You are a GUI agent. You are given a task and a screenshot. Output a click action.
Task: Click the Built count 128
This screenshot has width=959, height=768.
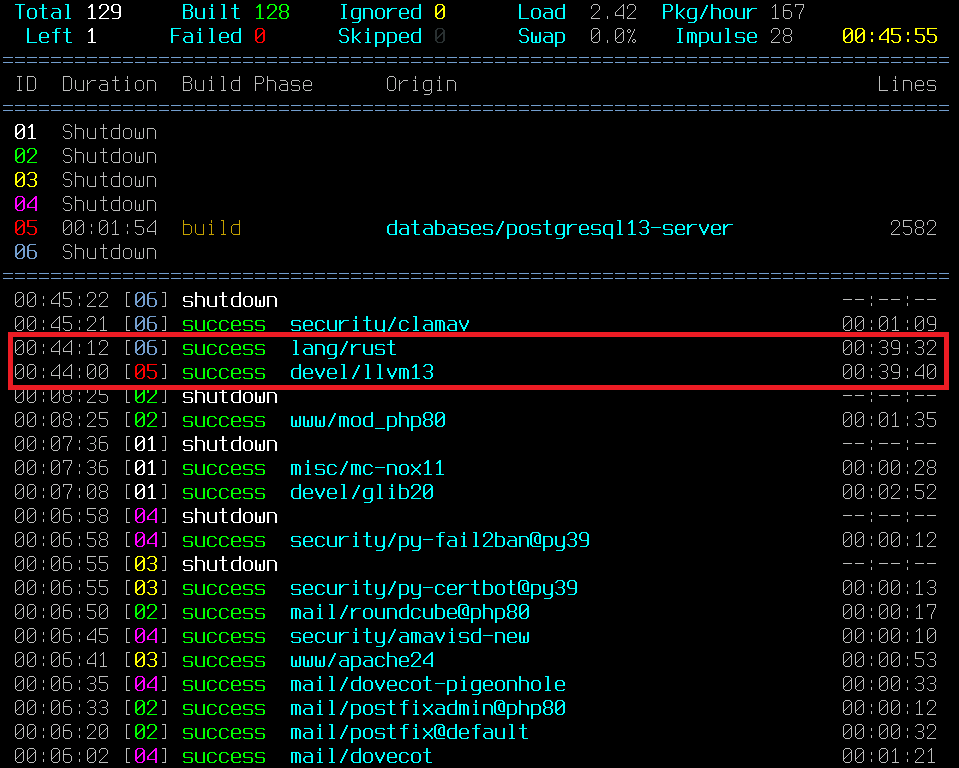click(271, 12)
